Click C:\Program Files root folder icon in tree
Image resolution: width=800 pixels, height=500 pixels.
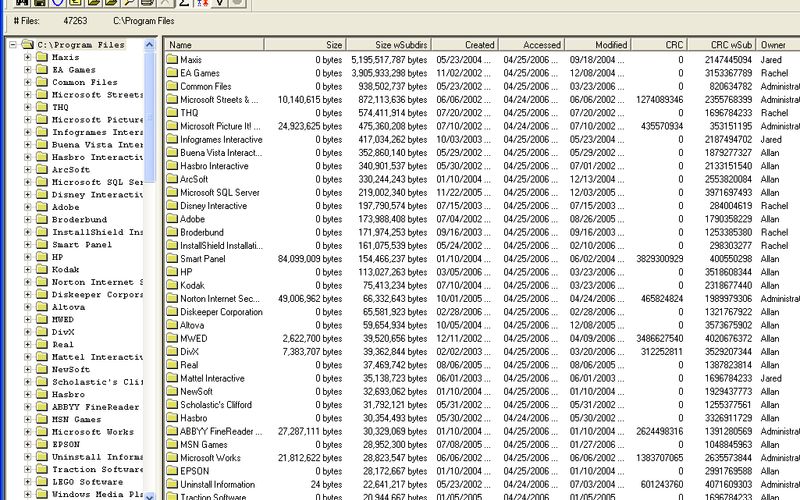tap(28, 45)
